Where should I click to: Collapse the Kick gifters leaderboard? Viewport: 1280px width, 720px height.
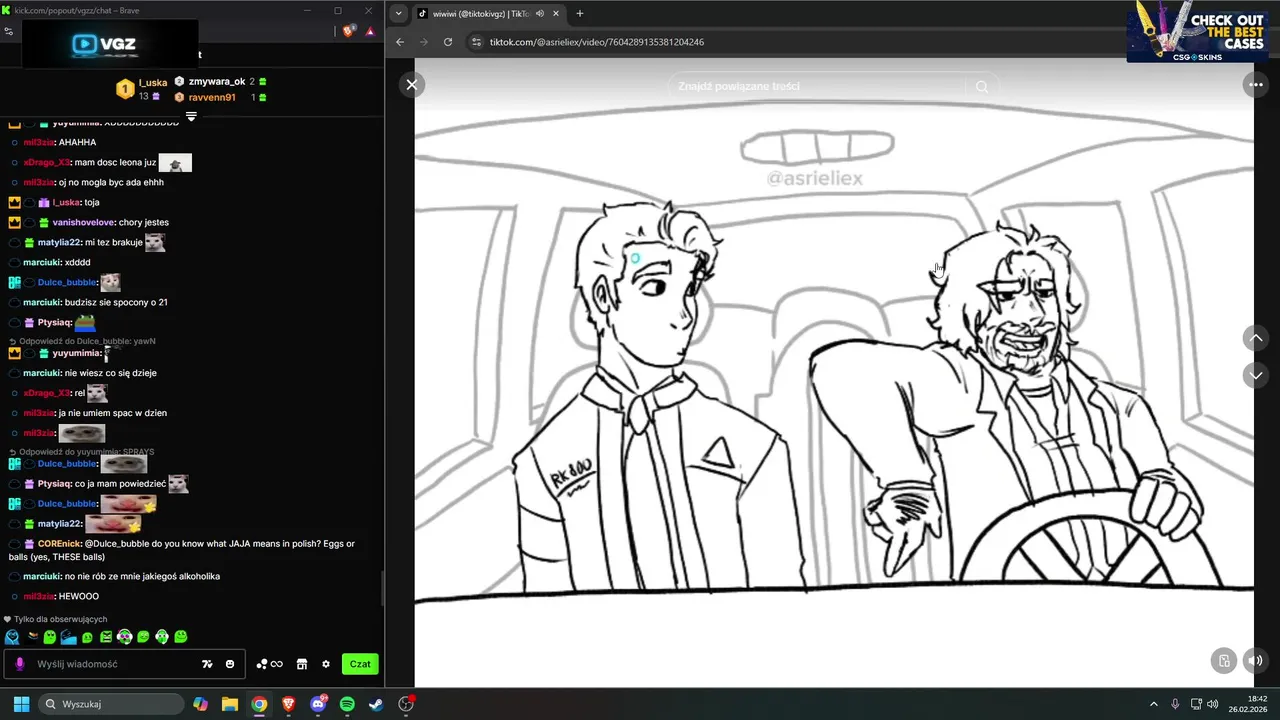[x=191, y=116]
